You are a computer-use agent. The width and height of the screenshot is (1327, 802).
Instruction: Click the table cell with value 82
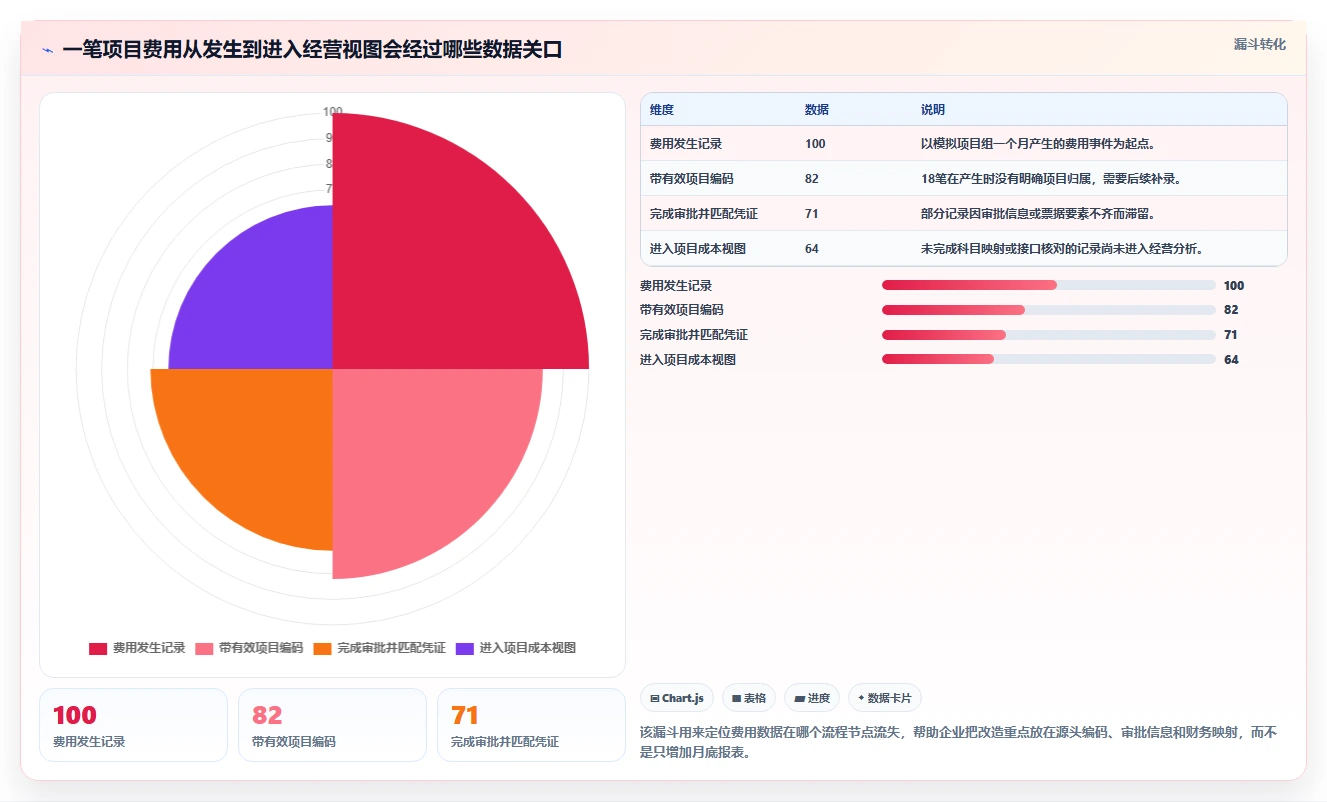click(812, 179)
